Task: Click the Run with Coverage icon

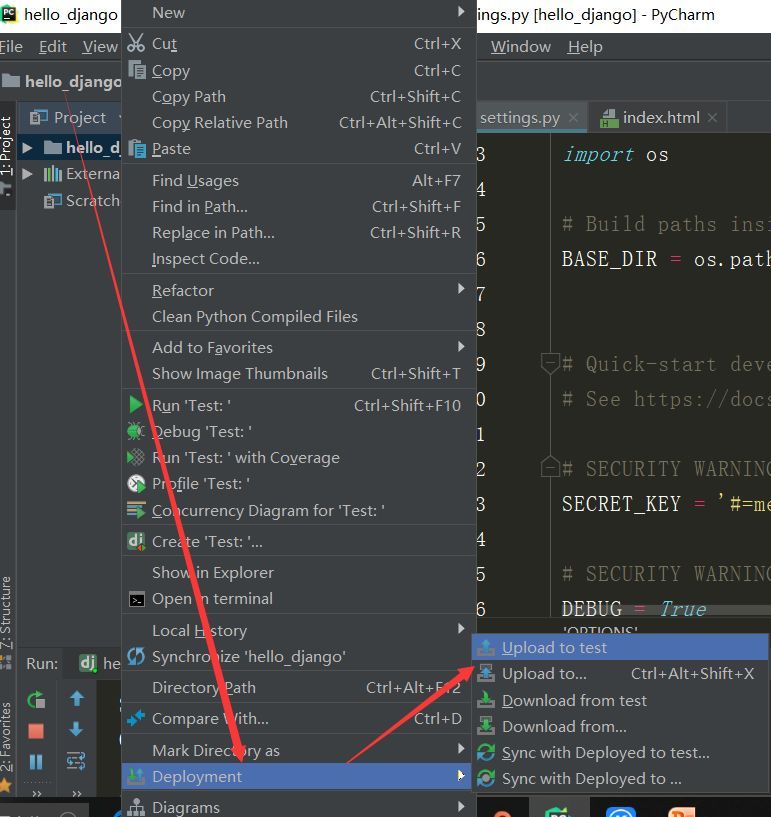Action: 136,457
